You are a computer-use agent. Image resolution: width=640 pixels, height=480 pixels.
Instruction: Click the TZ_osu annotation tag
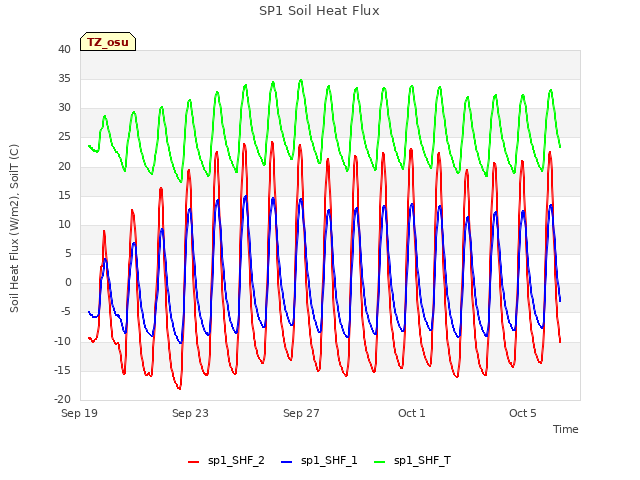tap(108, 42)
